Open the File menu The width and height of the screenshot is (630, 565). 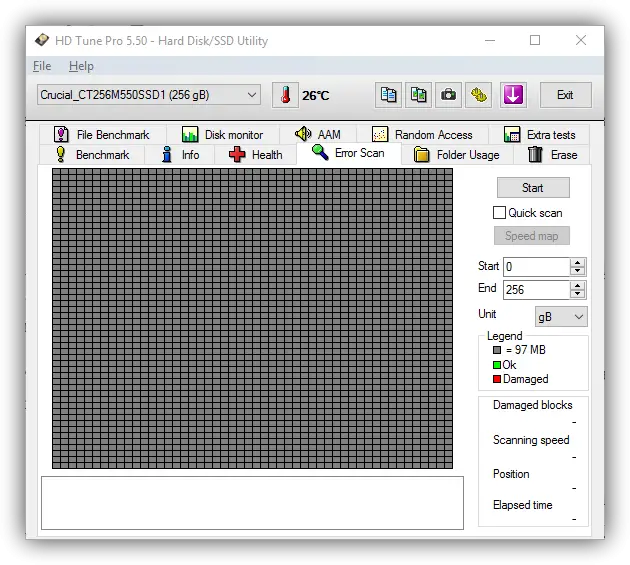(42, 66)
